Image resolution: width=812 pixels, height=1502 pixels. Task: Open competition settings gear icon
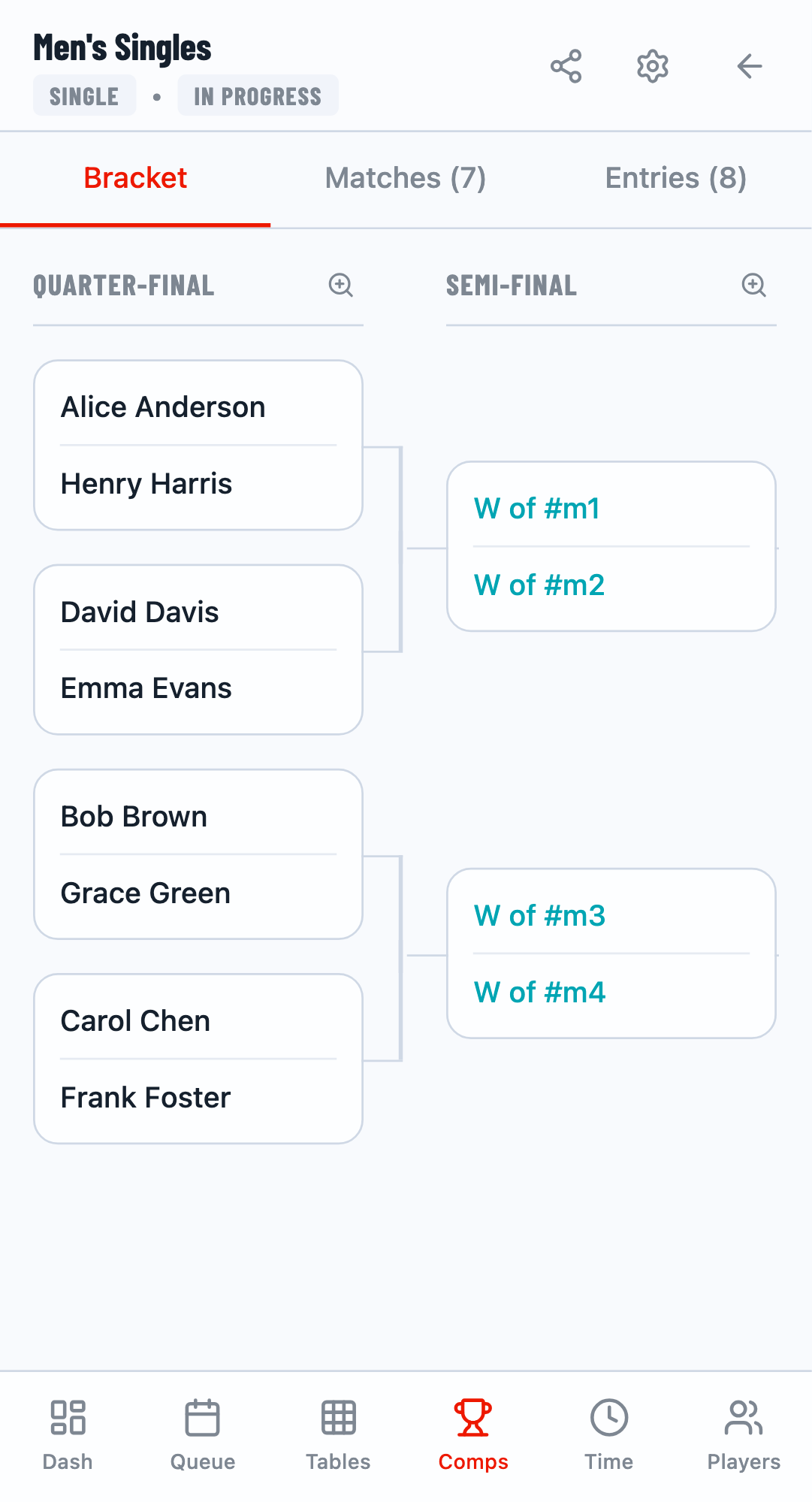click(653, 67)
